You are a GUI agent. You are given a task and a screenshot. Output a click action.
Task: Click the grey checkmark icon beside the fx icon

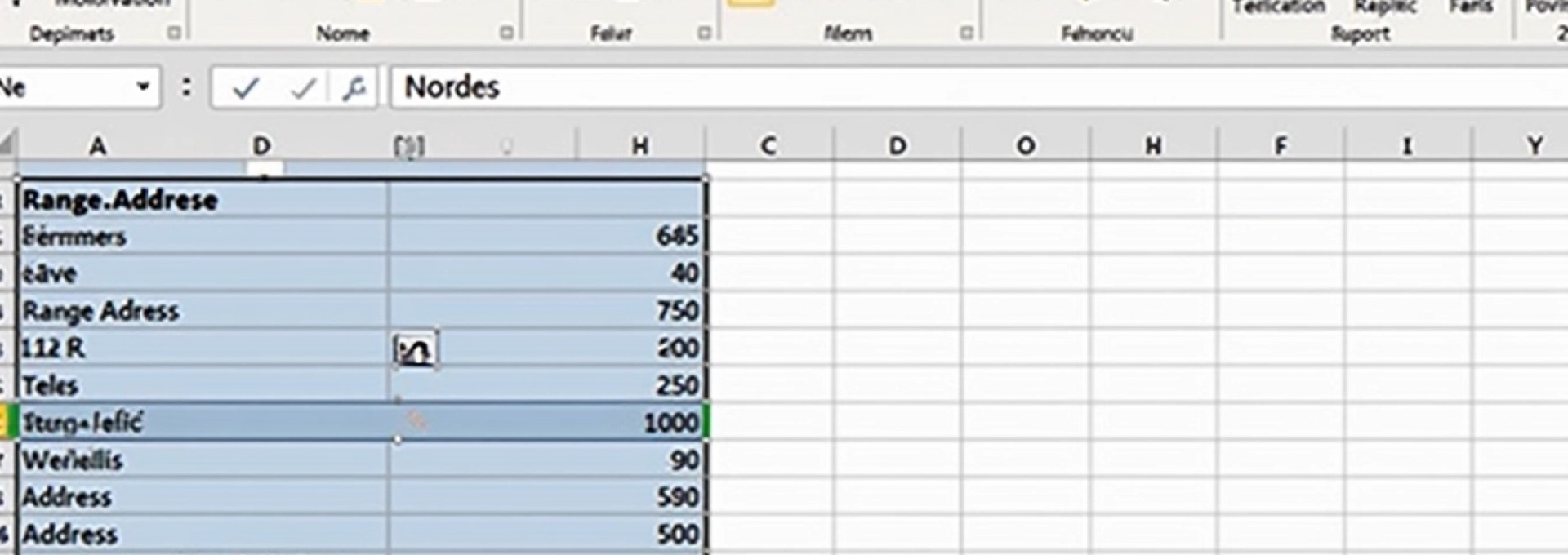click(x=303, y=87)
